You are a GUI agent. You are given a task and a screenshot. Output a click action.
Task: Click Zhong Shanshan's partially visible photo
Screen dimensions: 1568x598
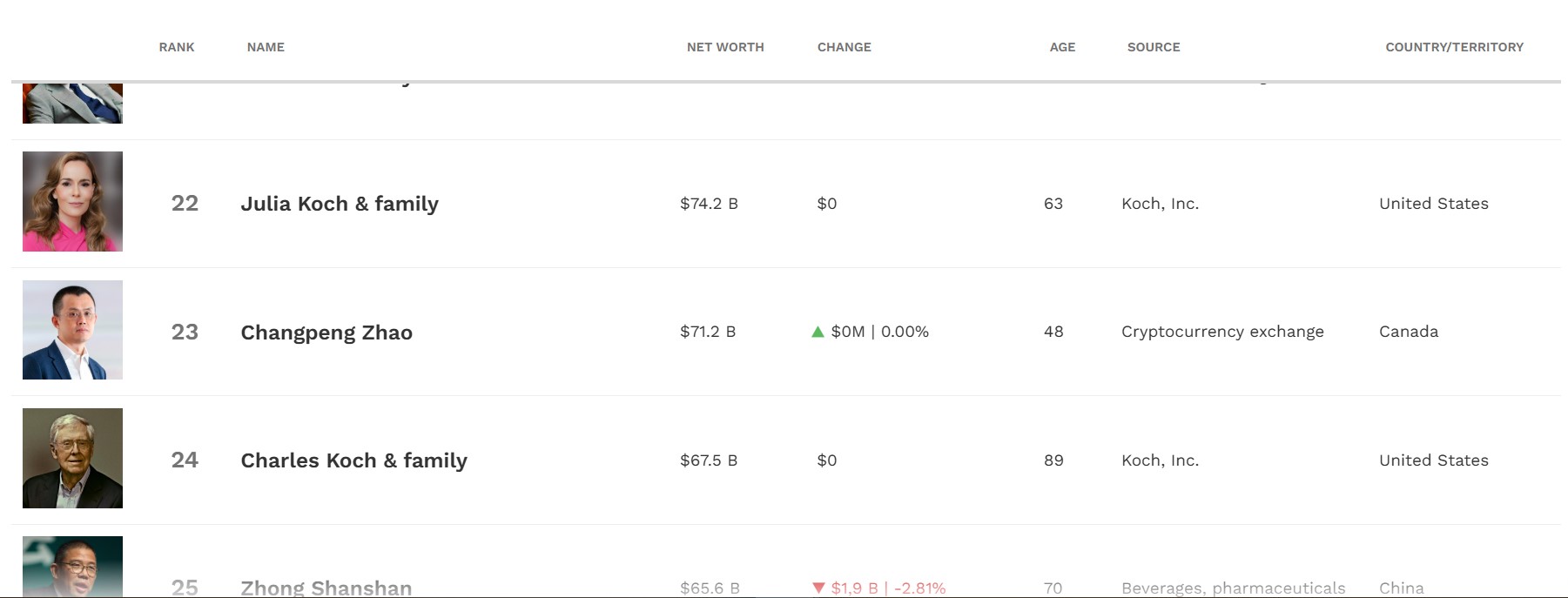72,566
